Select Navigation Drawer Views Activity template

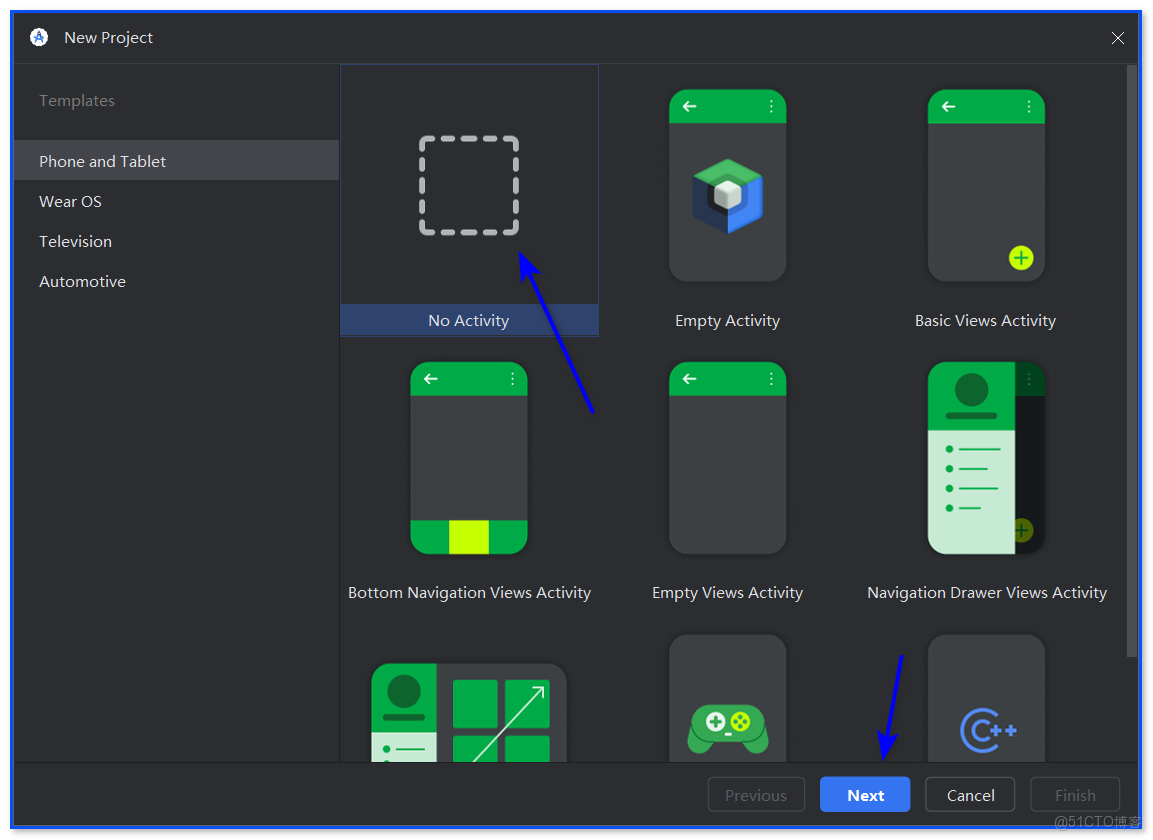coord(985,458)
